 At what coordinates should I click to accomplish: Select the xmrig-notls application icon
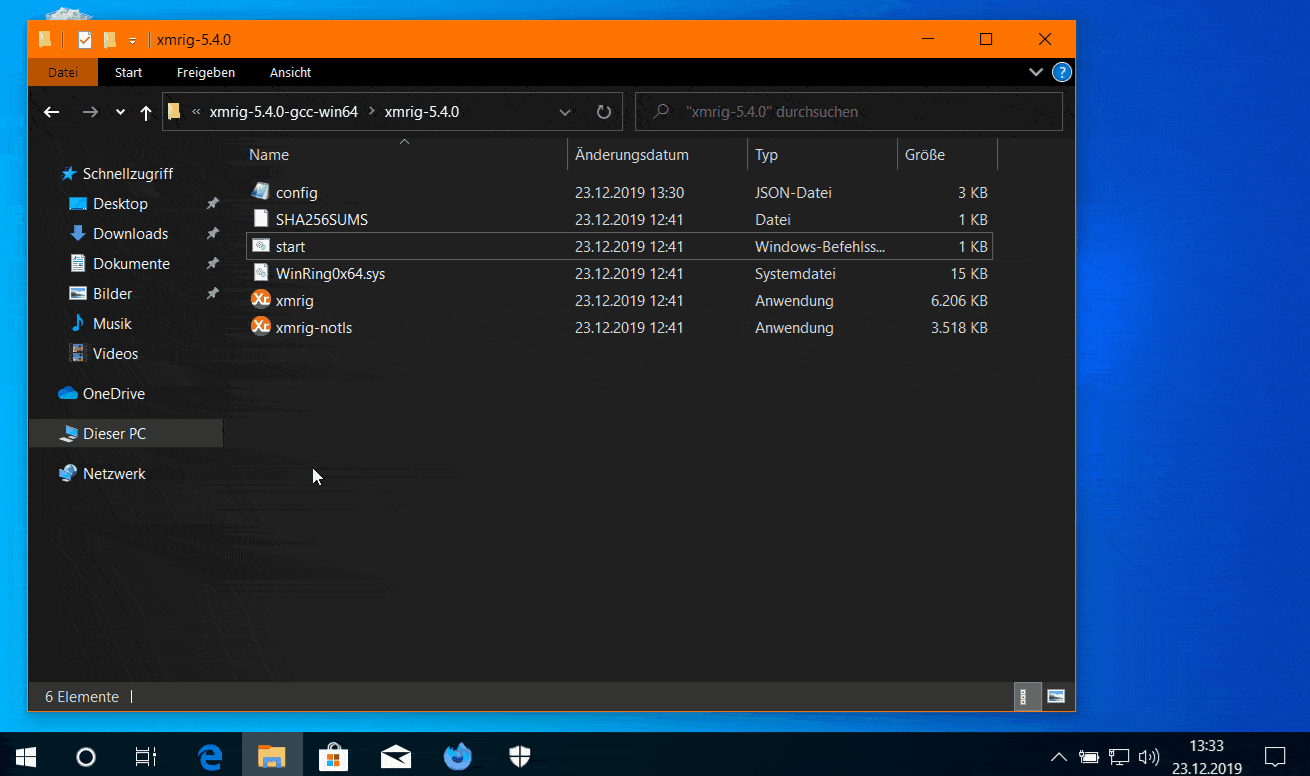261,327
